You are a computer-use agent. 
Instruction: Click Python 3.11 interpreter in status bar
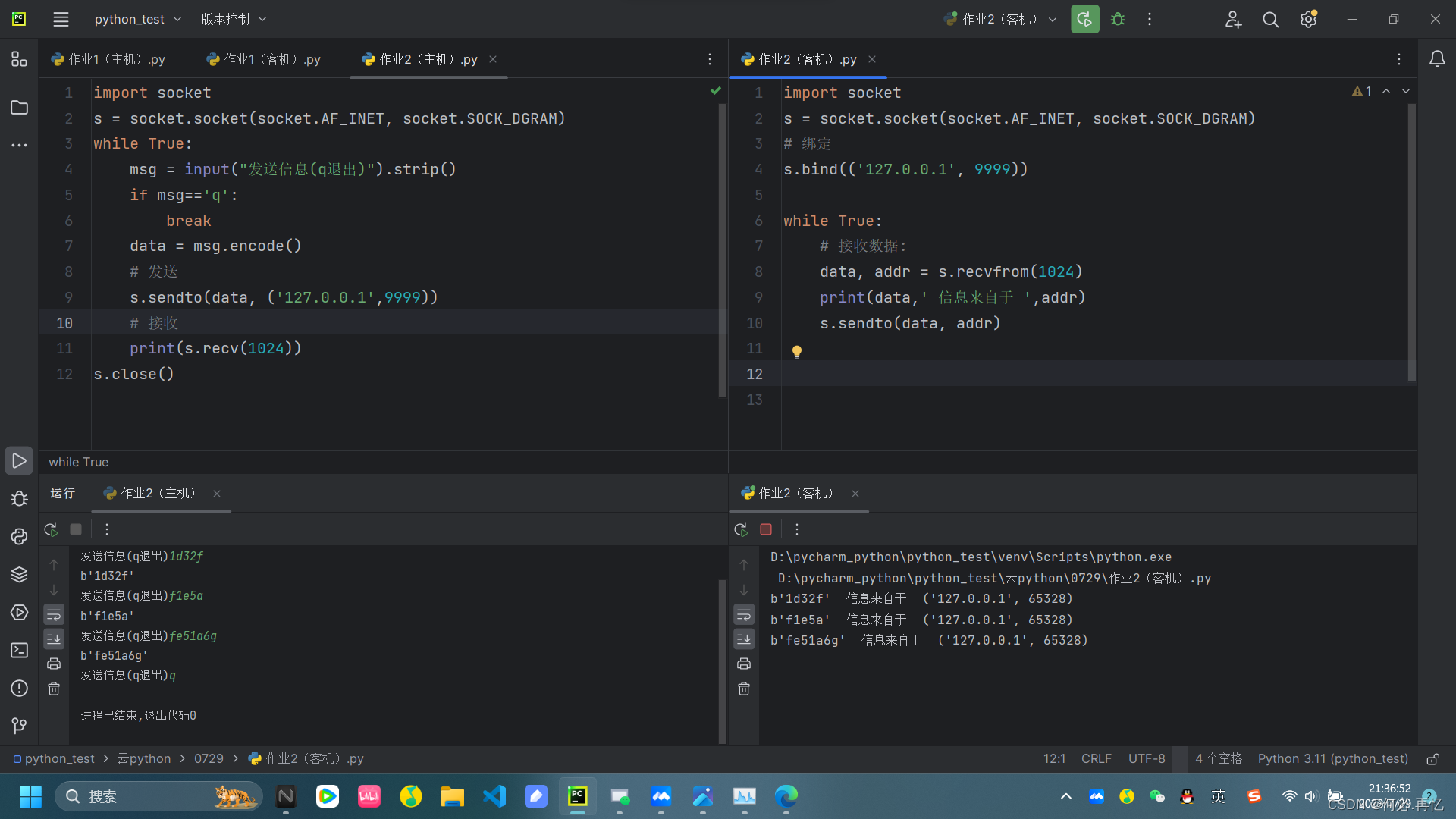1332,758
